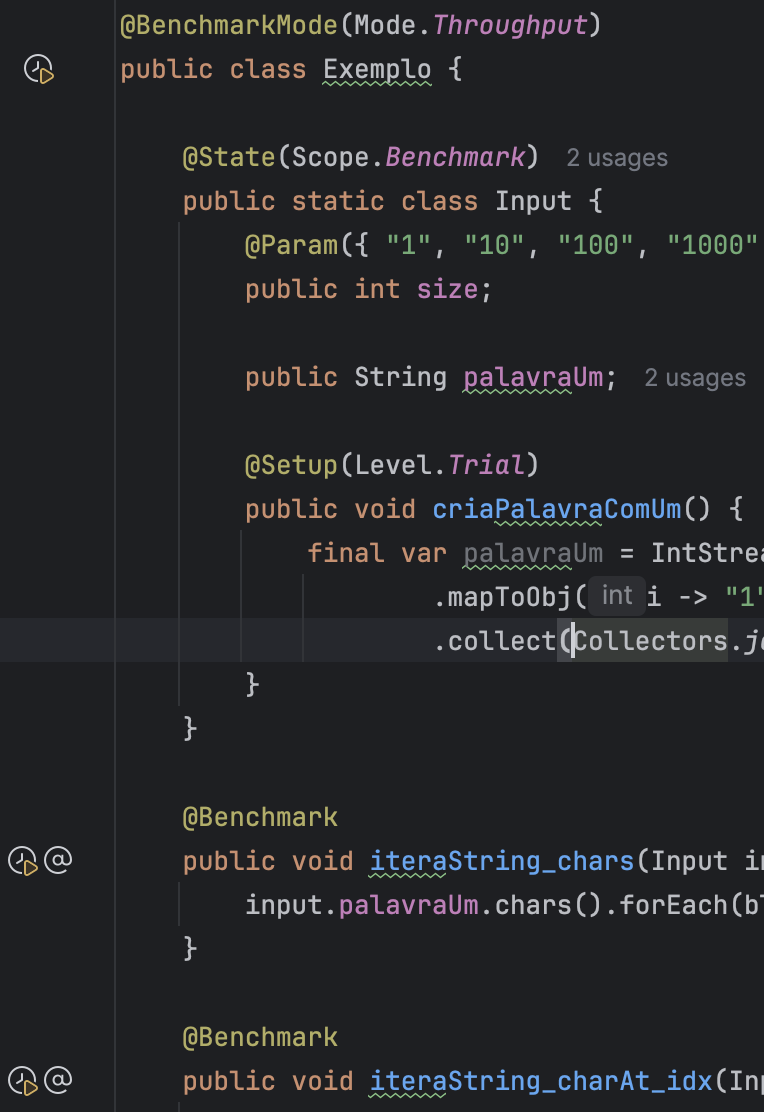Open '2 usages' hint after palavraUm field
This screenshot has height=1112, width=764.
pos(695,378)
